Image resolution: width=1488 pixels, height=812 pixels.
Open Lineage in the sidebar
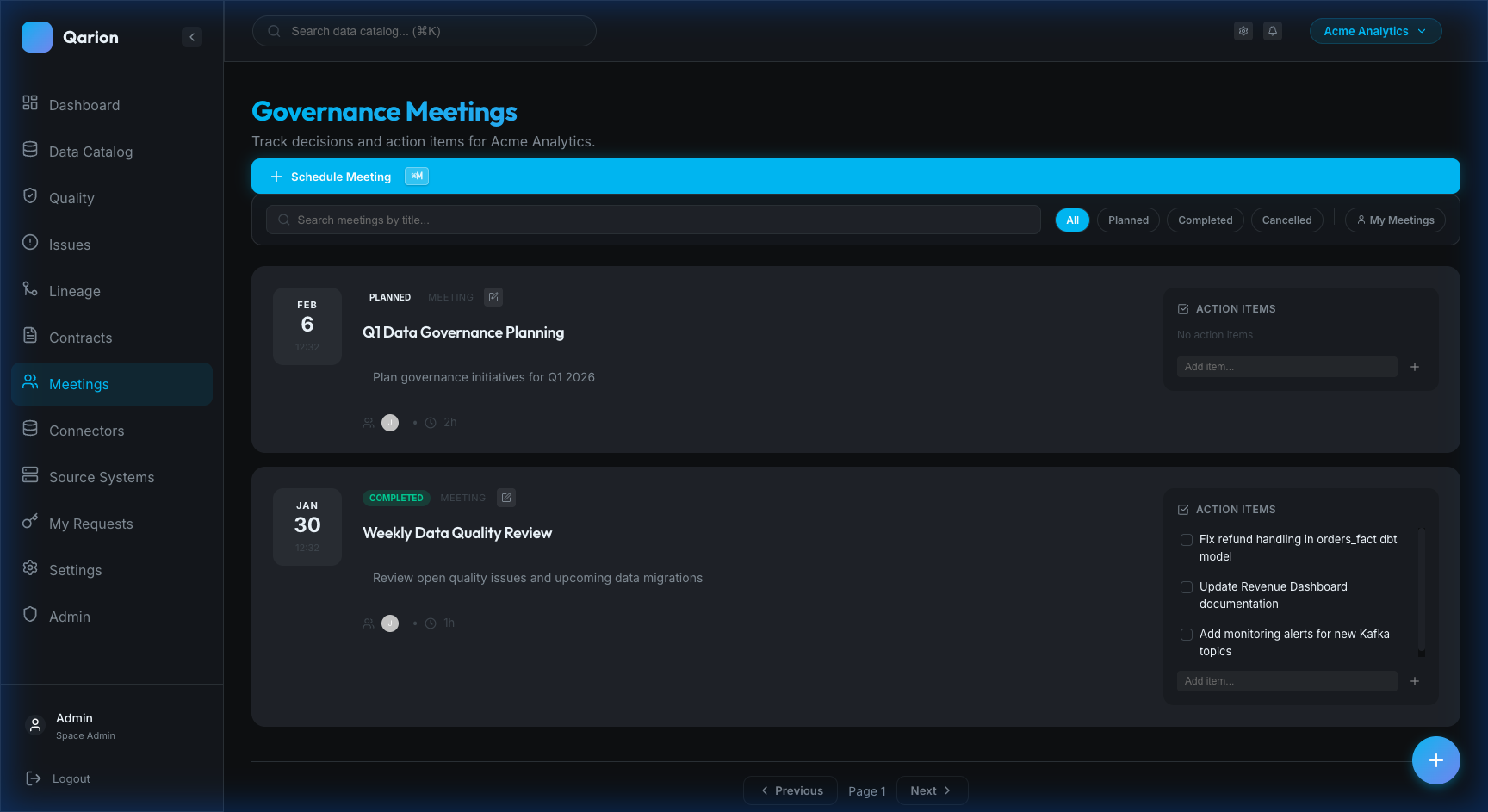click(75, 291)
